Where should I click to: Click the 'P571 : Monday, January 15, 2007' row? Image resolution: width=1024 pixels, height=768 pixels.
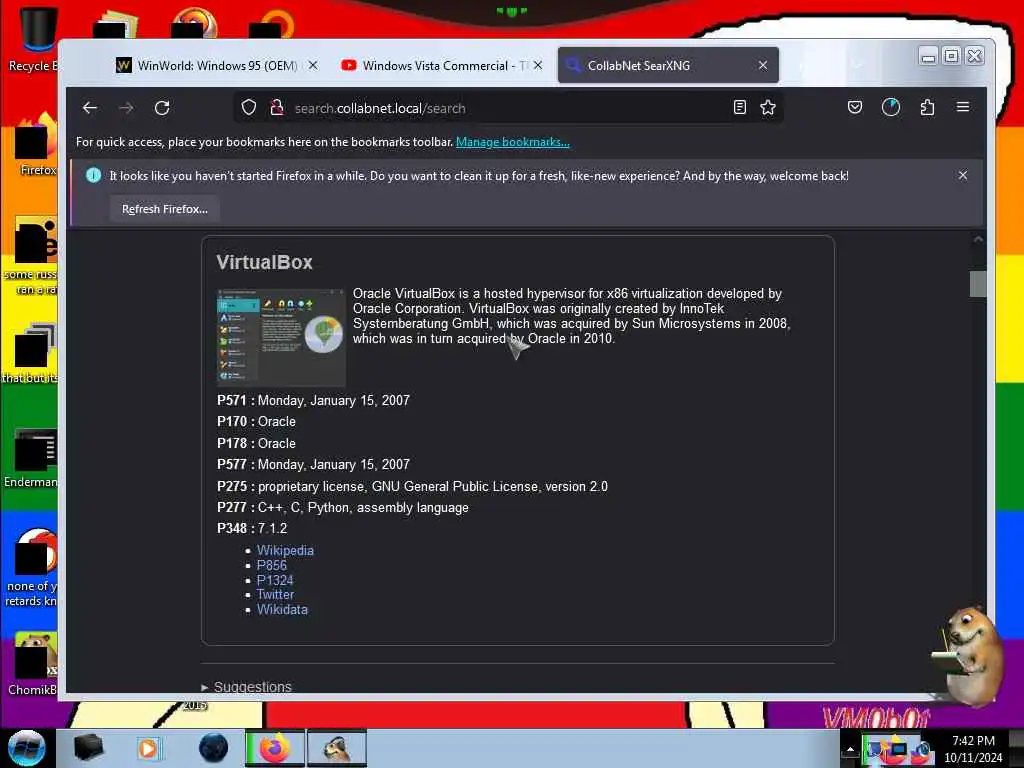313,400
